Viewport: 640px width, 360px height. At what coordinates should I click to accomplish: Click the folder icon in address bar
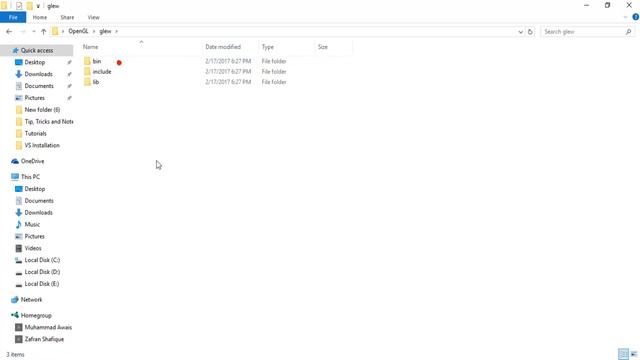tap(55, 31)
